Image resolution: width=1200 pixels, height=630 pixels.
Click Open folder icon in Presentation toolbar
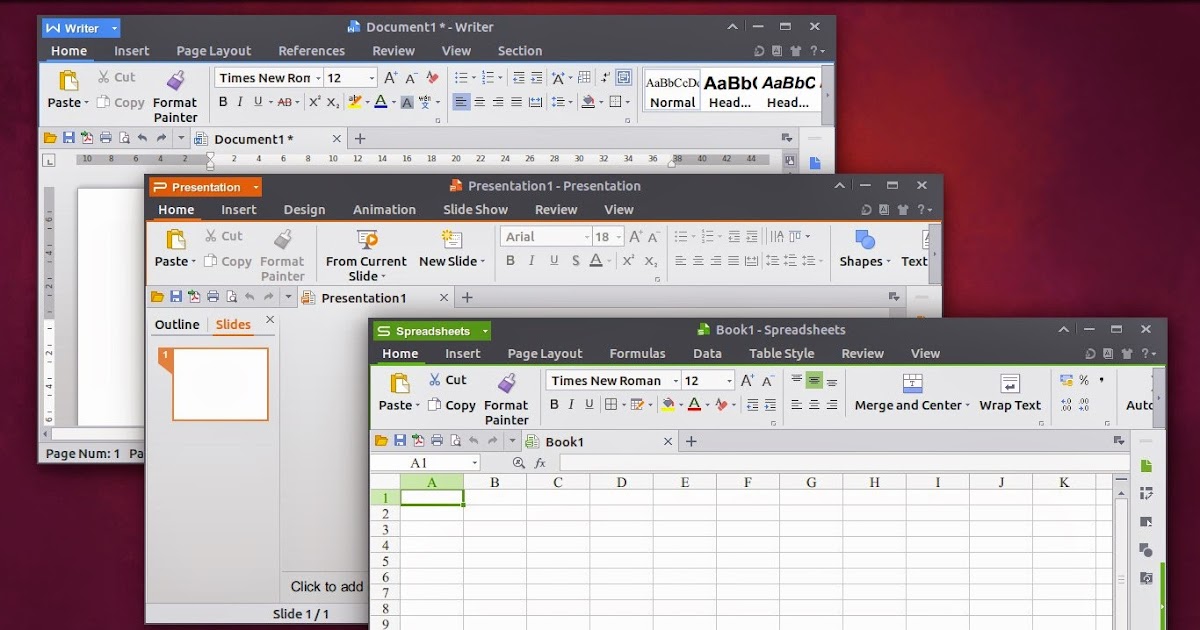(157, 297)
